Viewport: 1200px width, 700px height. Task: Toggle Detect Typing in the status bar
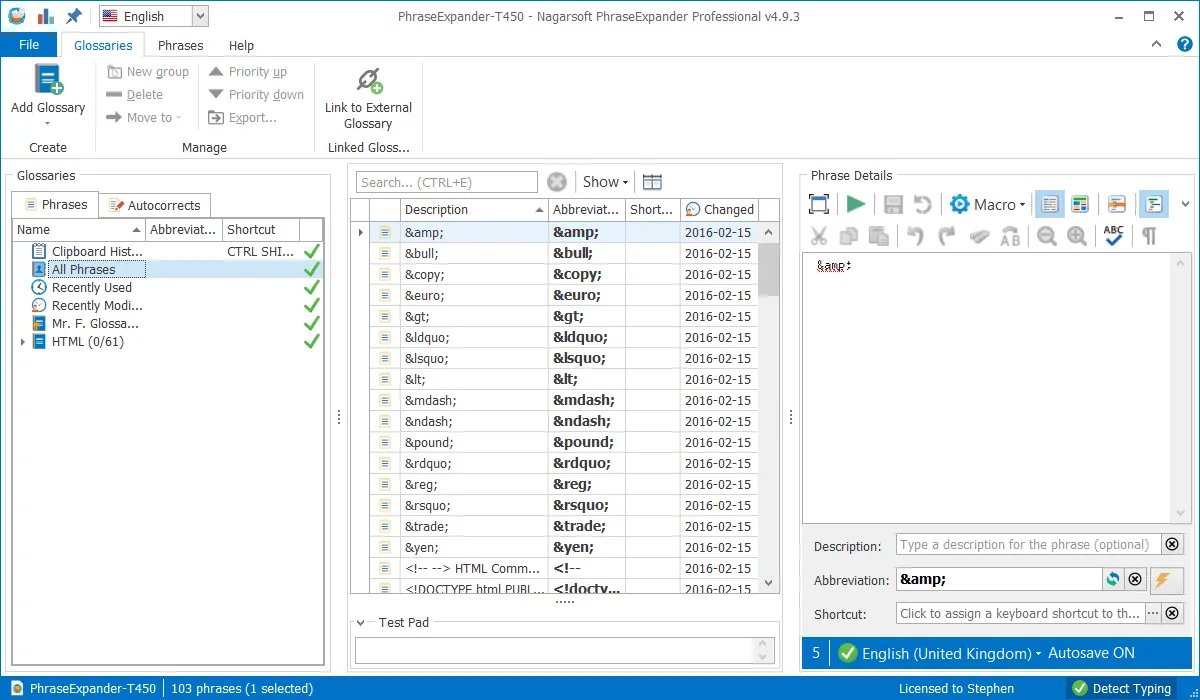(1122, 688)
